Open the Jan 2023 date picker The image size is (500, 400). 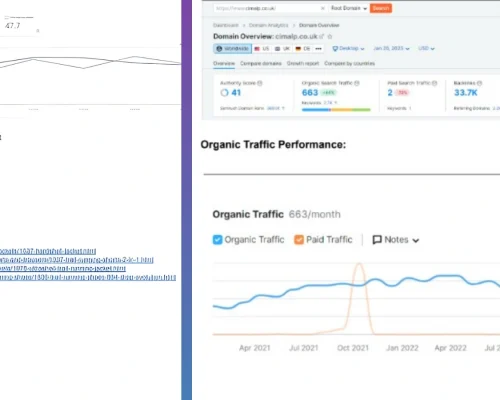391,49
